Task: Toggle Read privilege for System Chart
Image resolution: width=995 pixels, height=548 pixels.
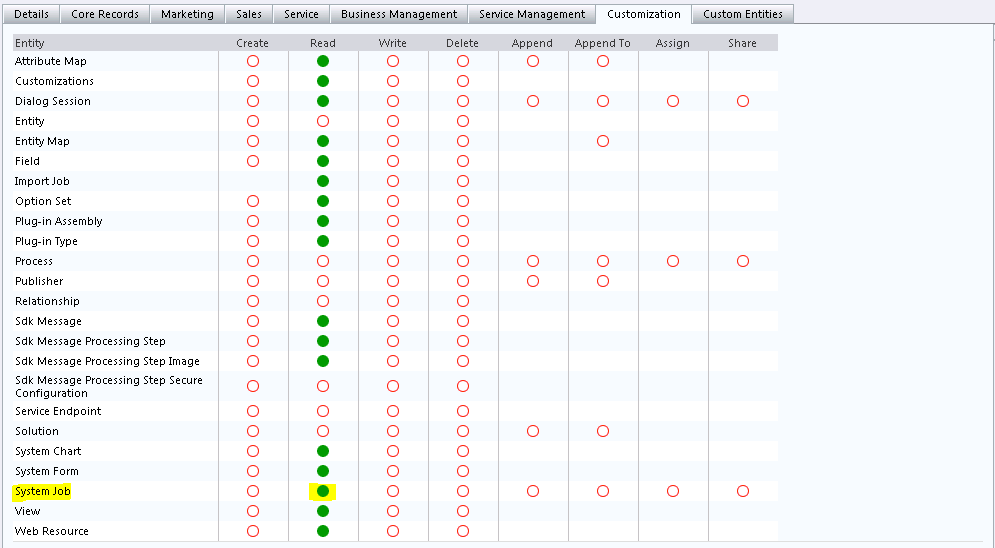Action: (323, 451)
